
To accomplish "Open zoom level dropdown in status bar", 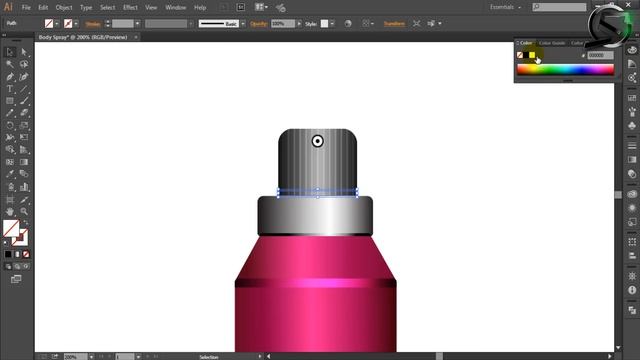I will coord(91,357).
